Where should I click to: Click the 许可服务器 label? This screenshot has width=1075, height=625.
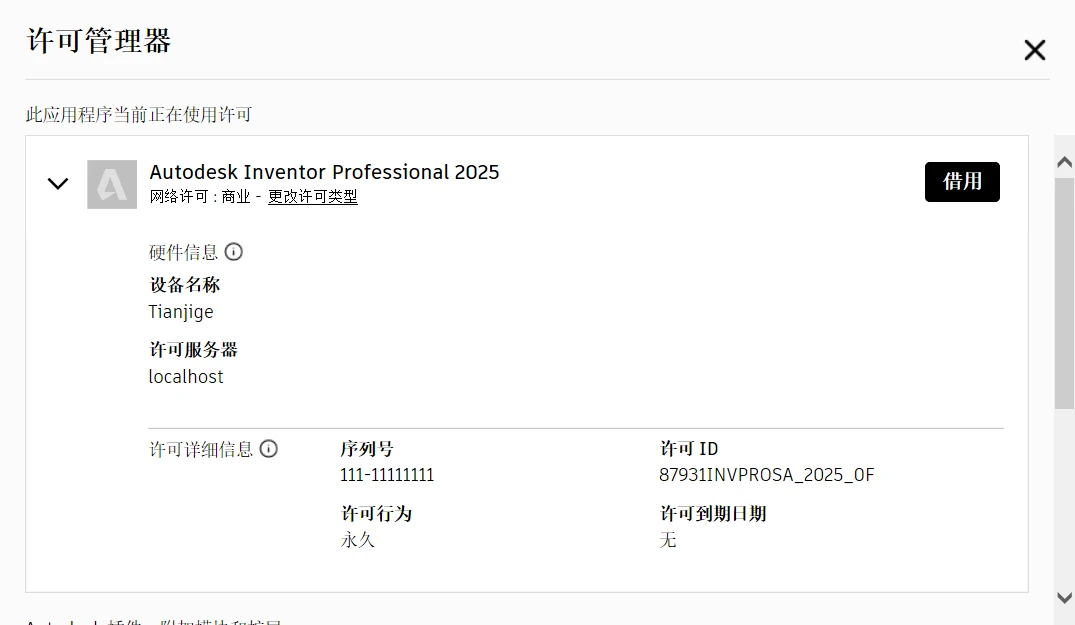193,350
